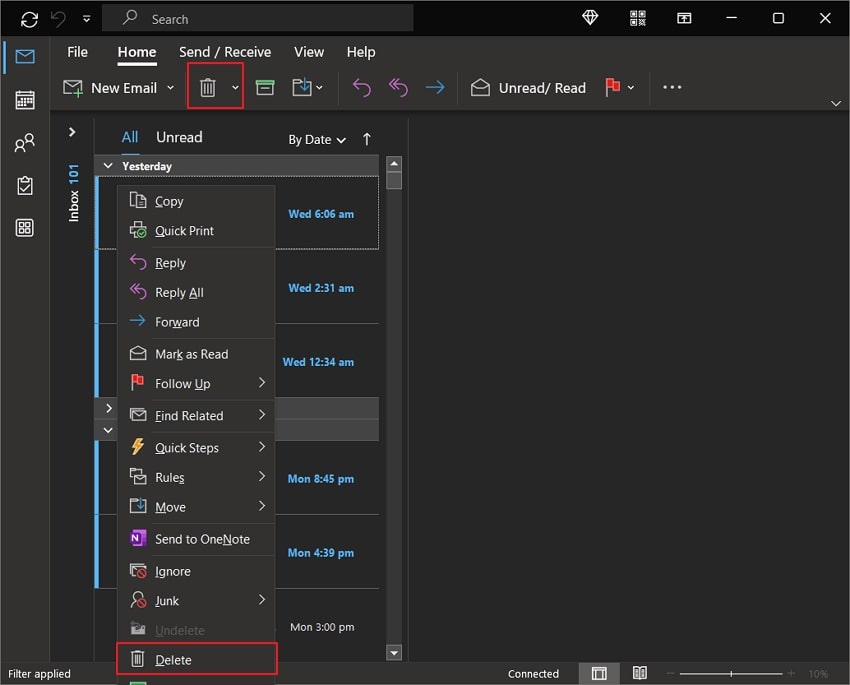Select the Archive icon in the toolbar
850x685 pixels.
pyautogui.click(x=264, y=87)
